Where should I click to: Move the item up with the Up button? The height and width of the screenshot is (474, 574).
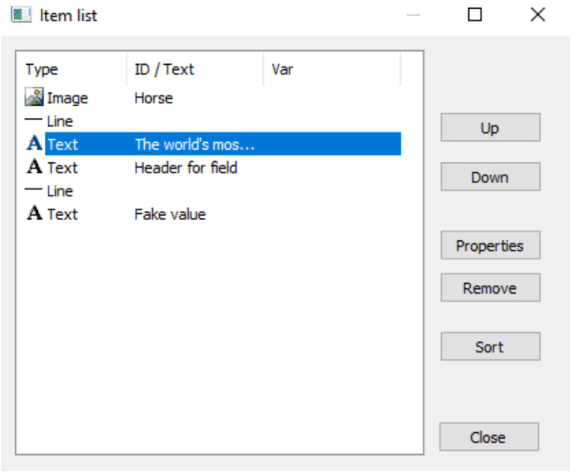490,127
